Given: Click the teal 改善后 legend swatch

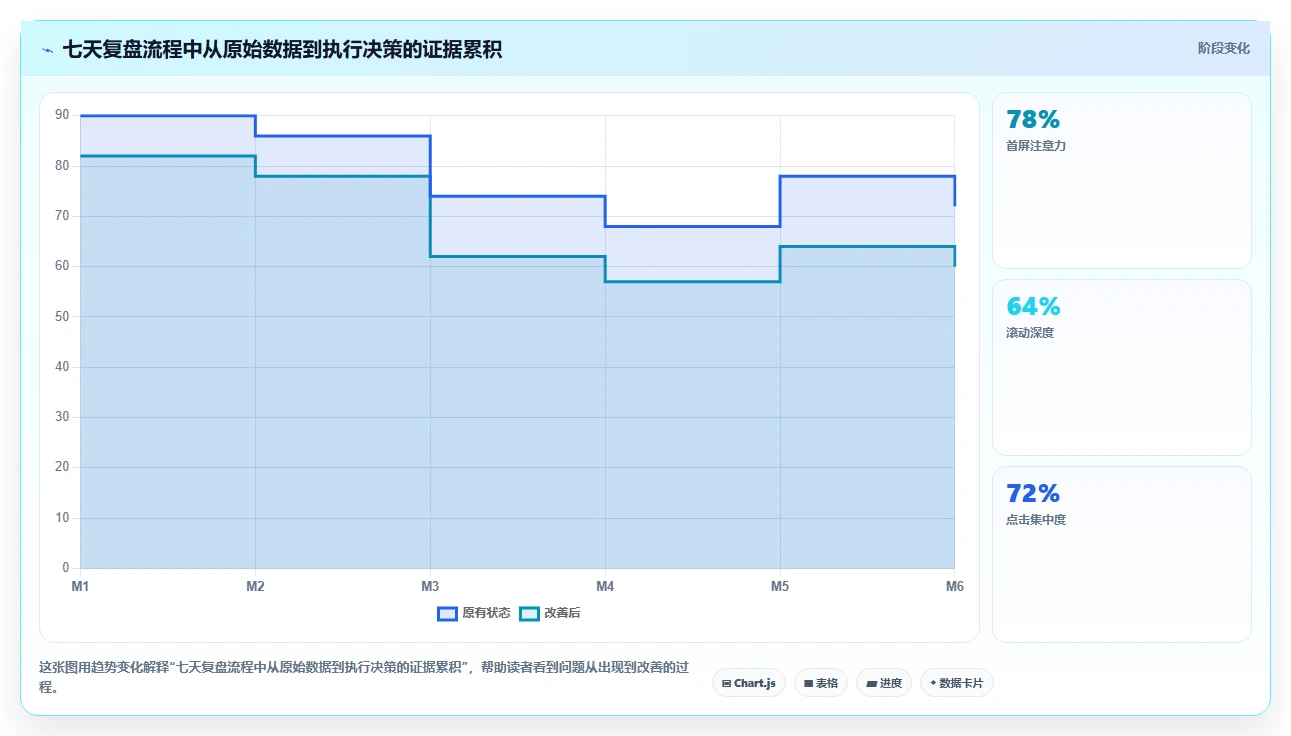Looking at the screenshot, I should pos(530,613).
